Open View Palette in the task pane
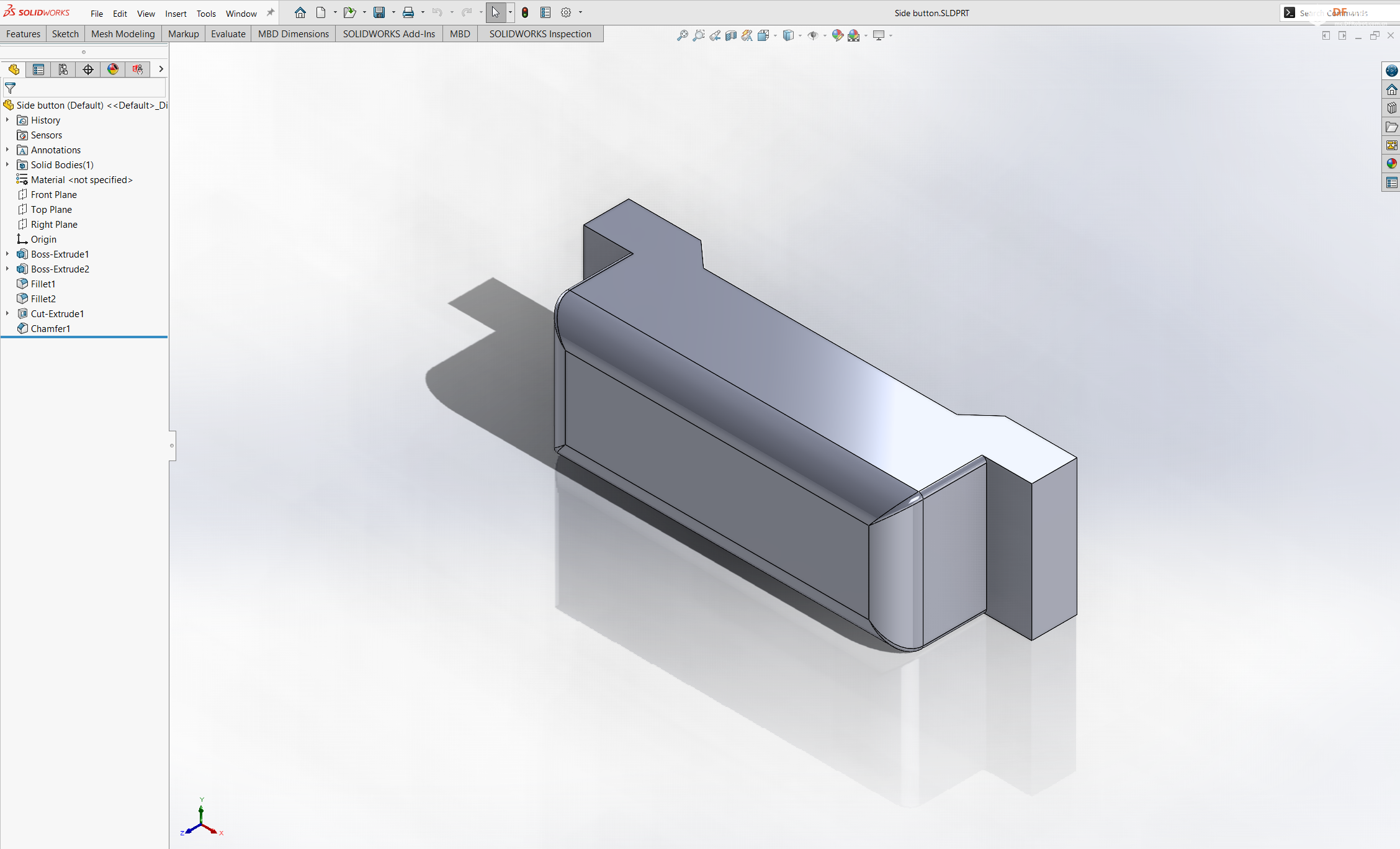This screenshot has width=1400, height=849. coord(1392,145)
